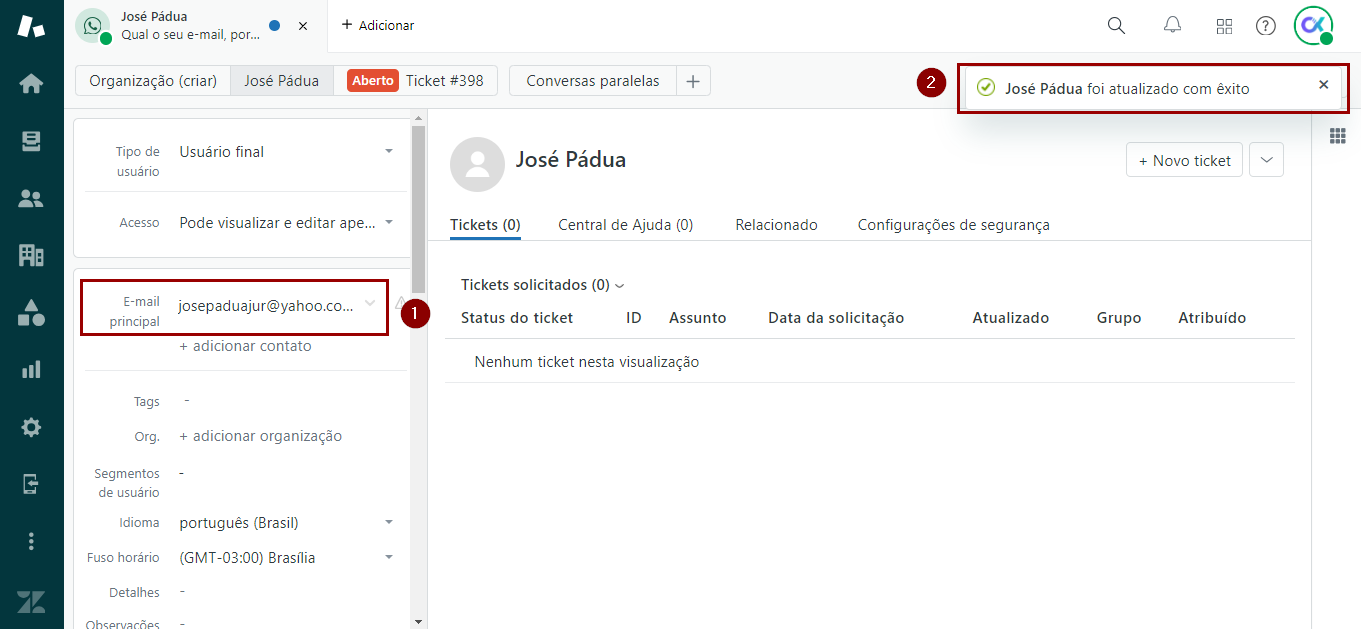The image size is (1361, 629).
Task: Click the help question mark icon
Action: click(1266, 26)
